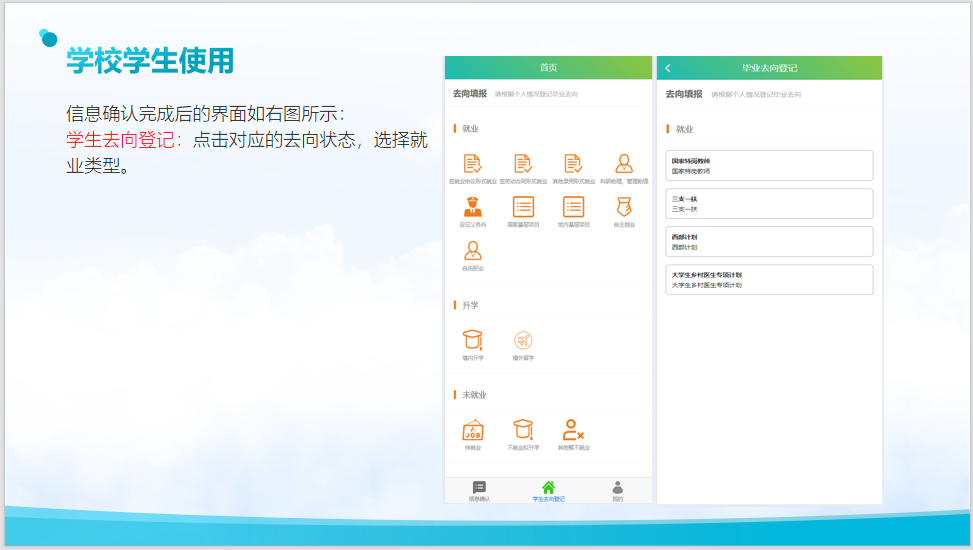This screenshot has width=973, height=550.
Task: Pick the 三支一扶 option card
Action: (x=769, y=203)
